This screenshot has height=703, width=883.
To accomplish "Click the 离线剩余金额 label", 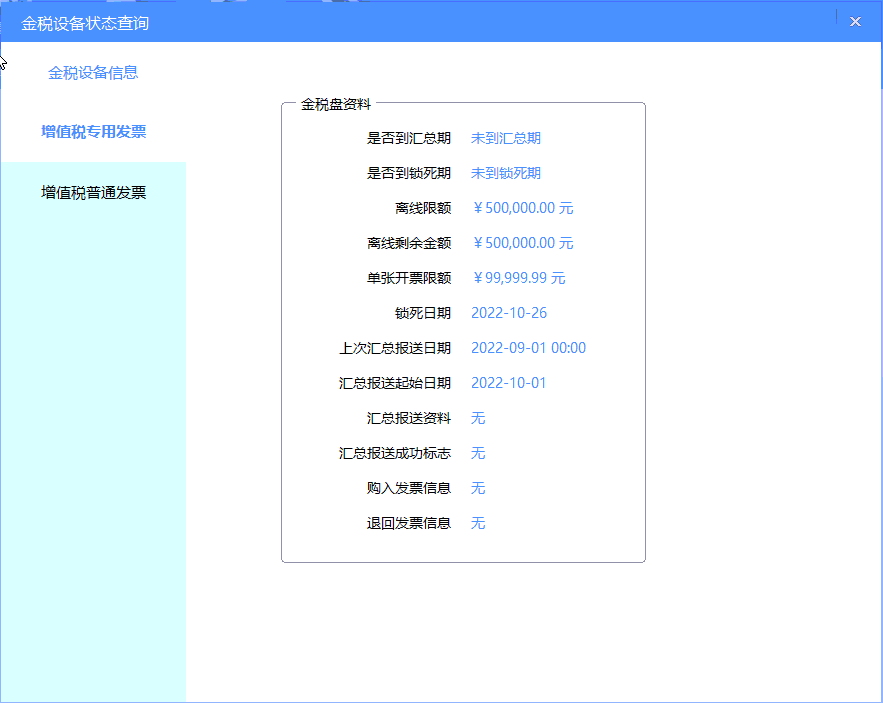I will (409, 243).
